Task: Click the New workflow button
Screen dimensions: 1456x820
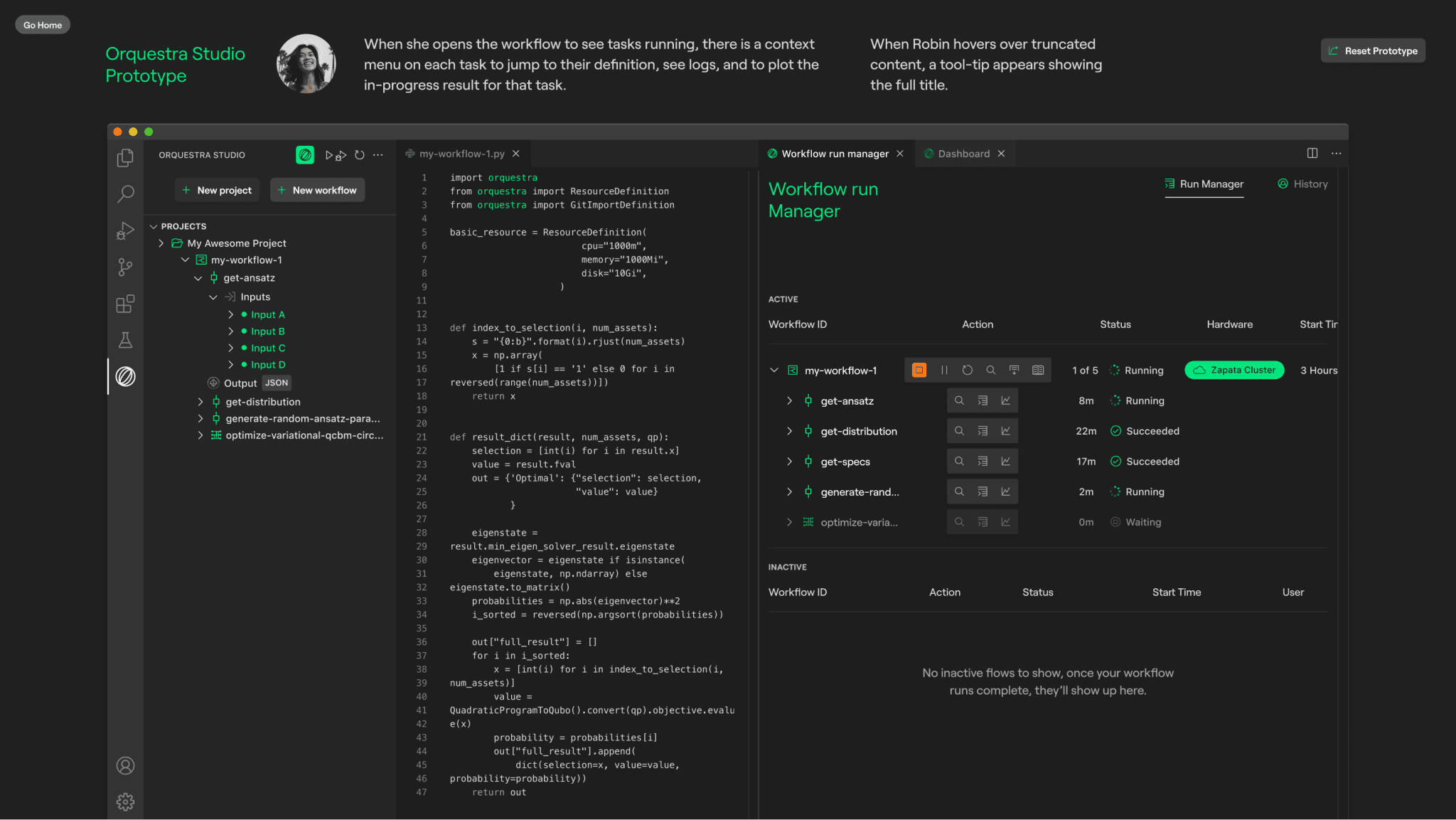Action: (317, 190)
